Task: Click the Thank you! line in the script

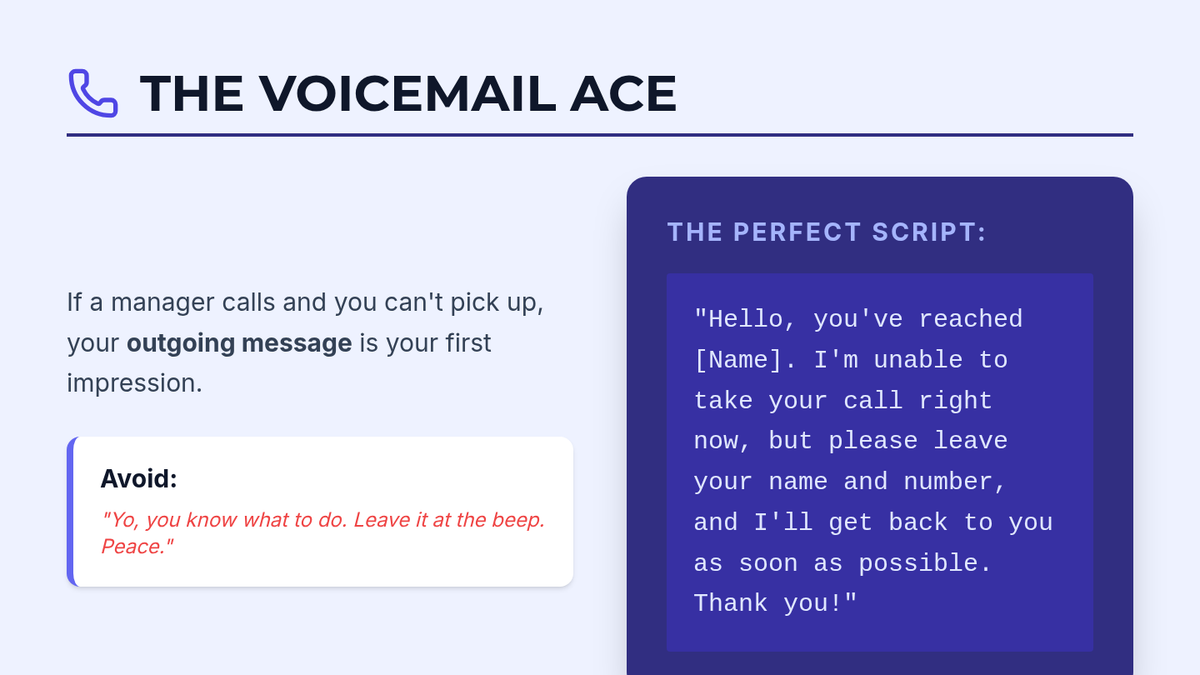Action: pyautogui.click(x=776, y=603)
